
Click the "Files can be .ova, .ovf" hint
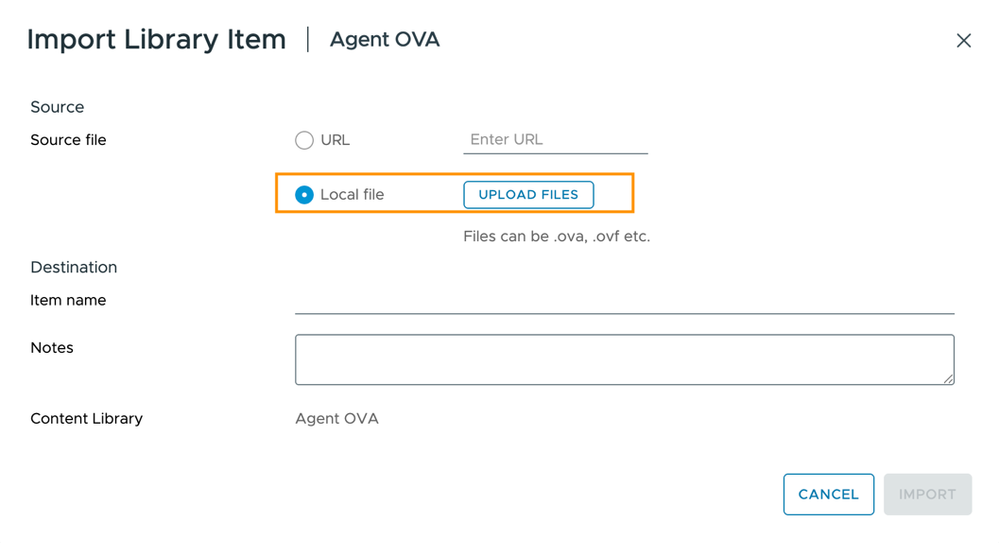point(556,237)
